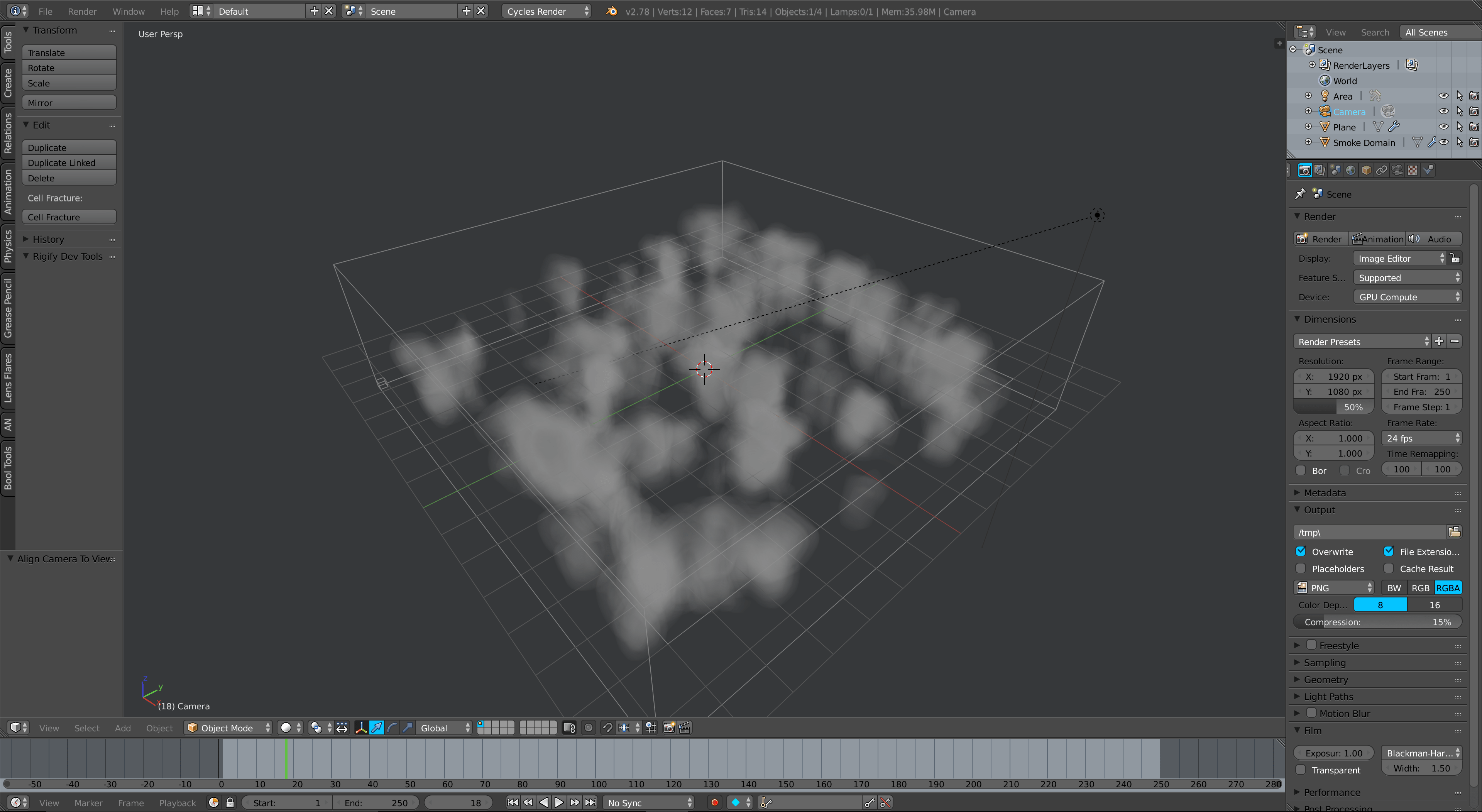The width and height of the screenshot is (1482, 812).
Task: Pin the properties context with pushpin icon
Action: pyautogui.click(x=1300, y=194)
